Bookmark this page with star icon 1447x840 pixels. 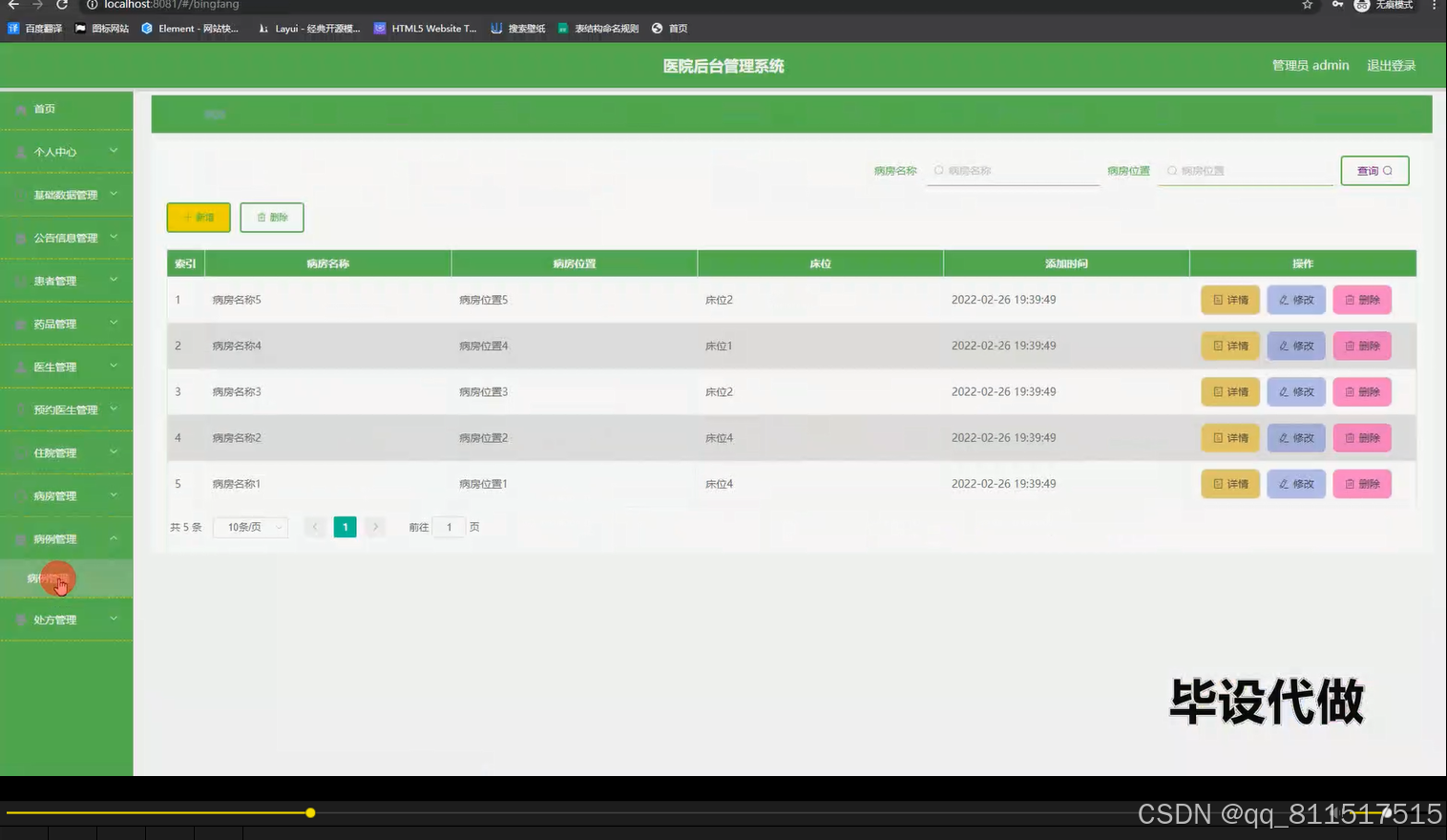pyautogui.click(x=1307, y=5)
